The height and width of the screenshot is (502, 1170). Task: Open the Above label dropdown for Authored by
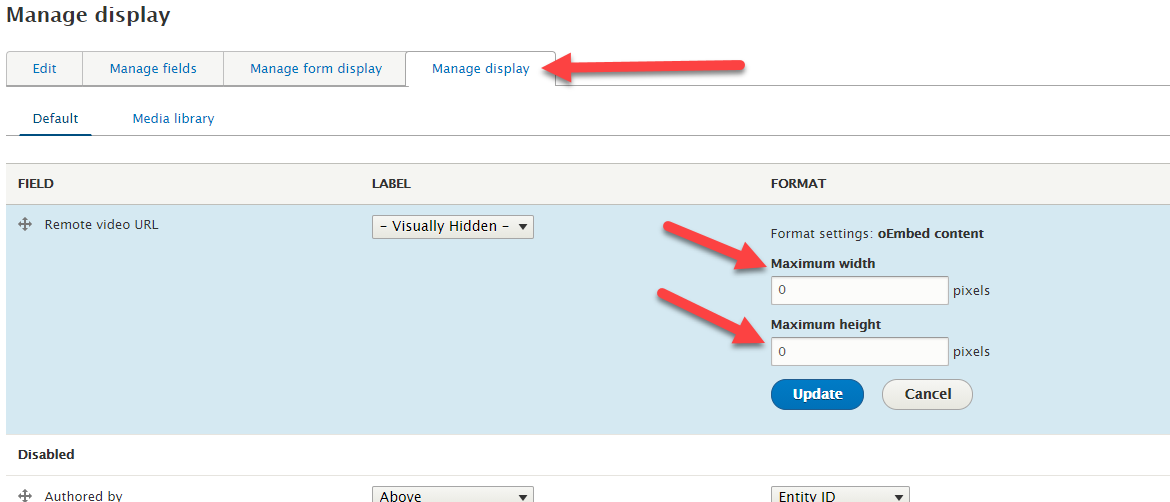[453, 496]
